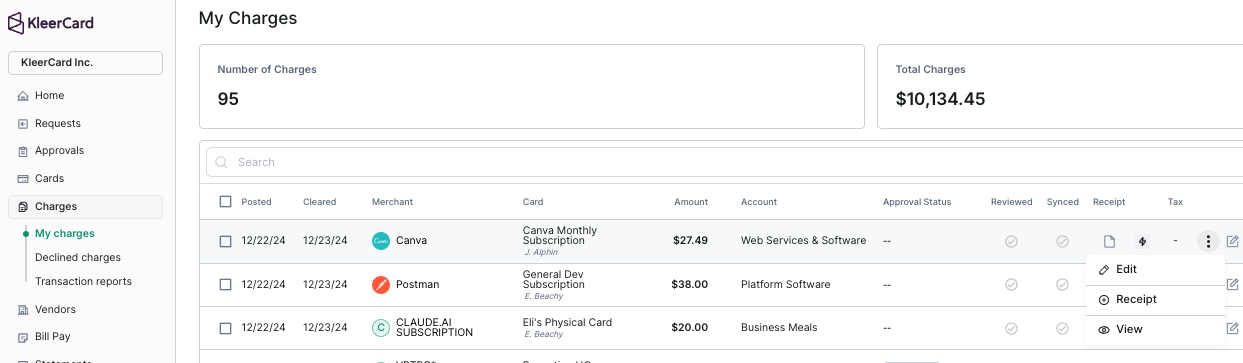1243x363 pixels.
Task: Choose Receipt from the context menu
Action: (1155, 300)
